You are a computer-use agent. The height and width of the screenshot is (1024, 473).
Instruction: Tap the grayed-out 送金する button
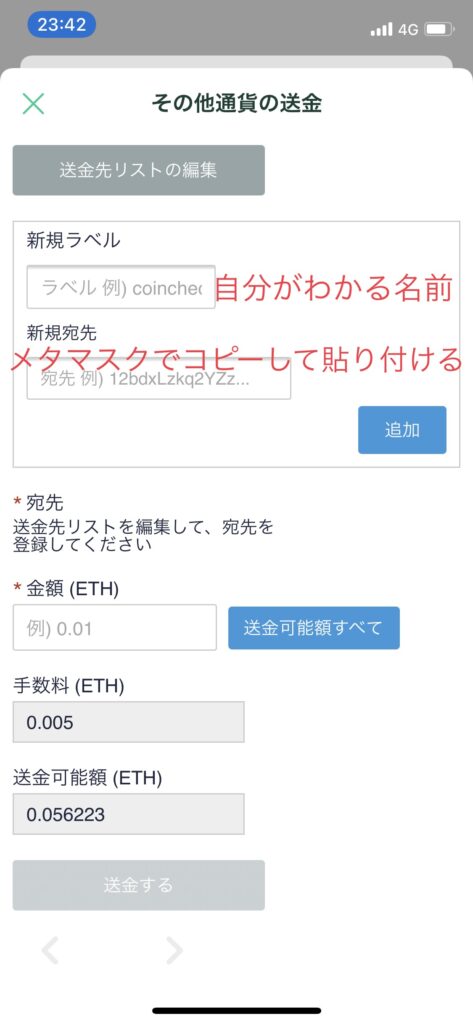pos(139,885)
